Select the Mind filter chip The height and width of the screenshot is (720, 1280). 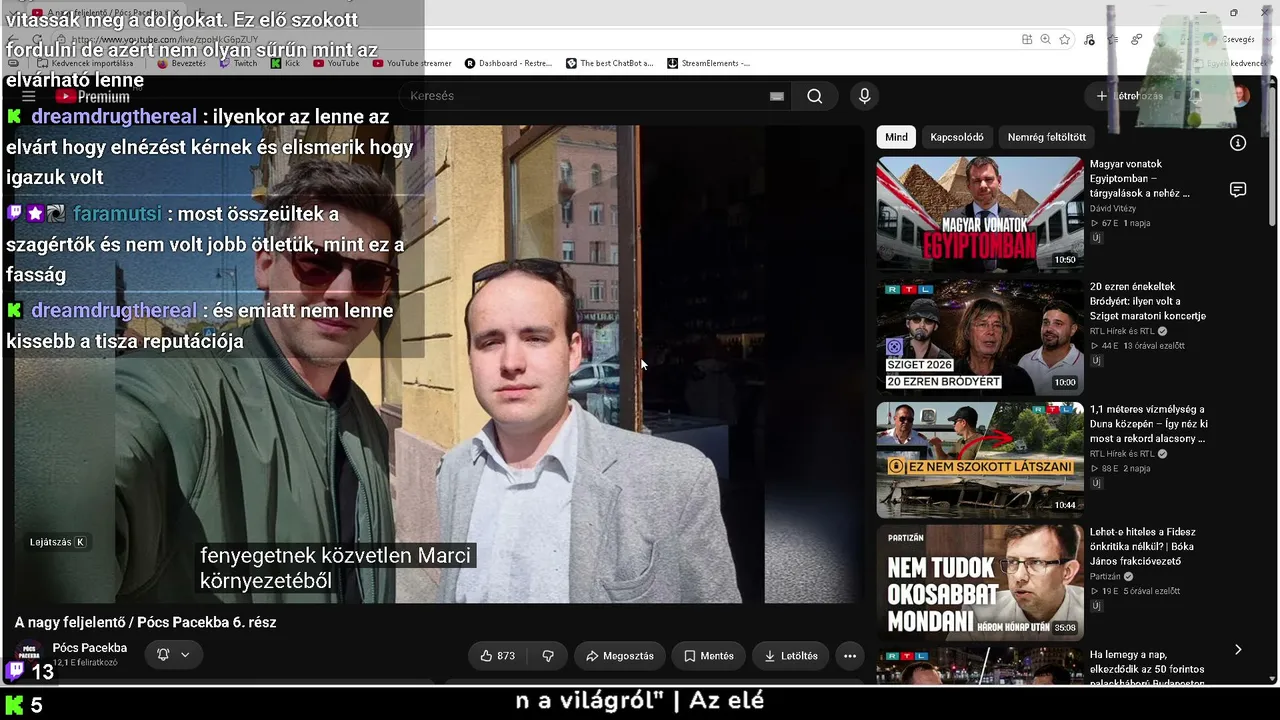(x=897, y=137)
